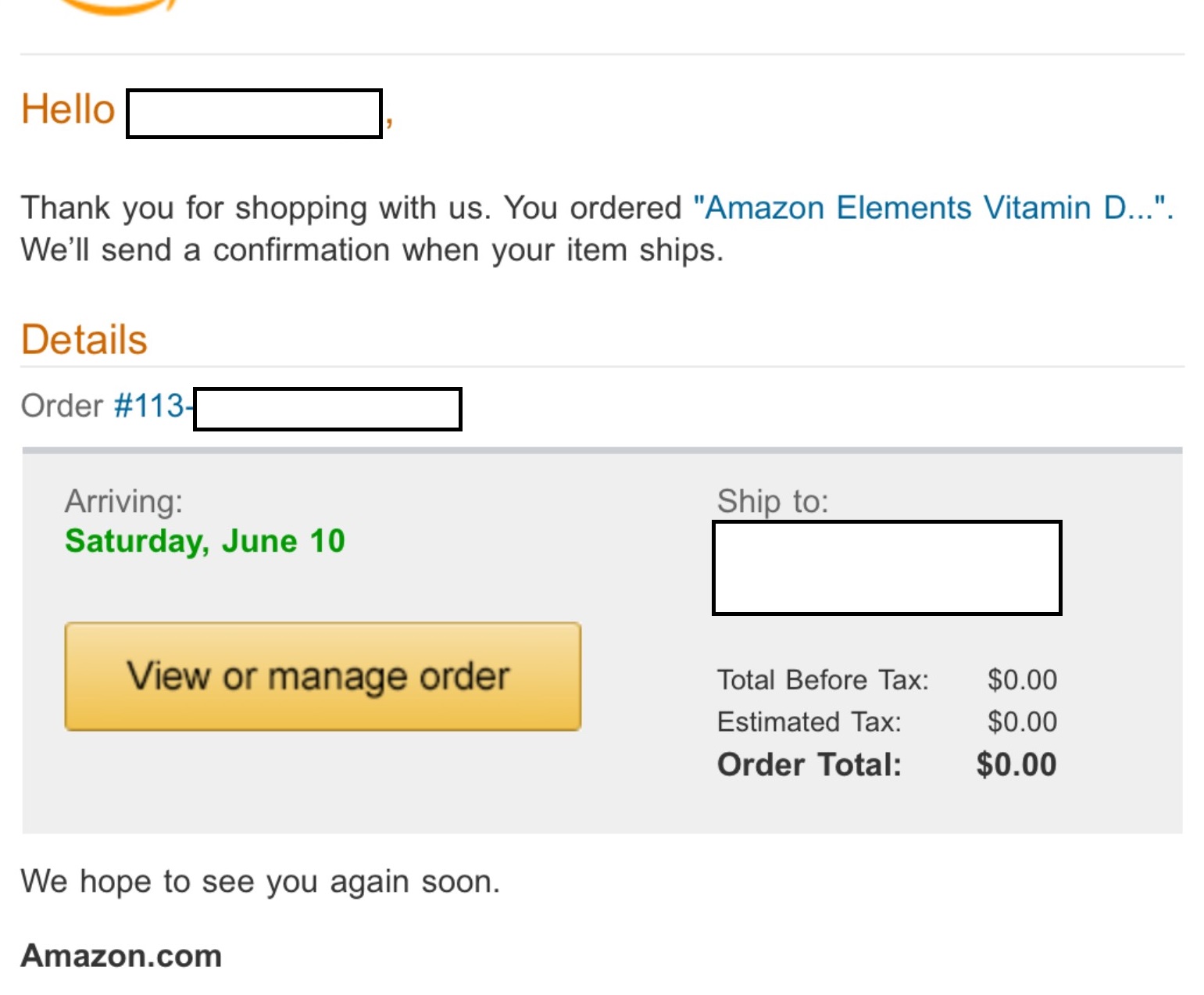Click the Estimated Tax label
This screenshot has width=1204, height=995.
tap(809, 721)
